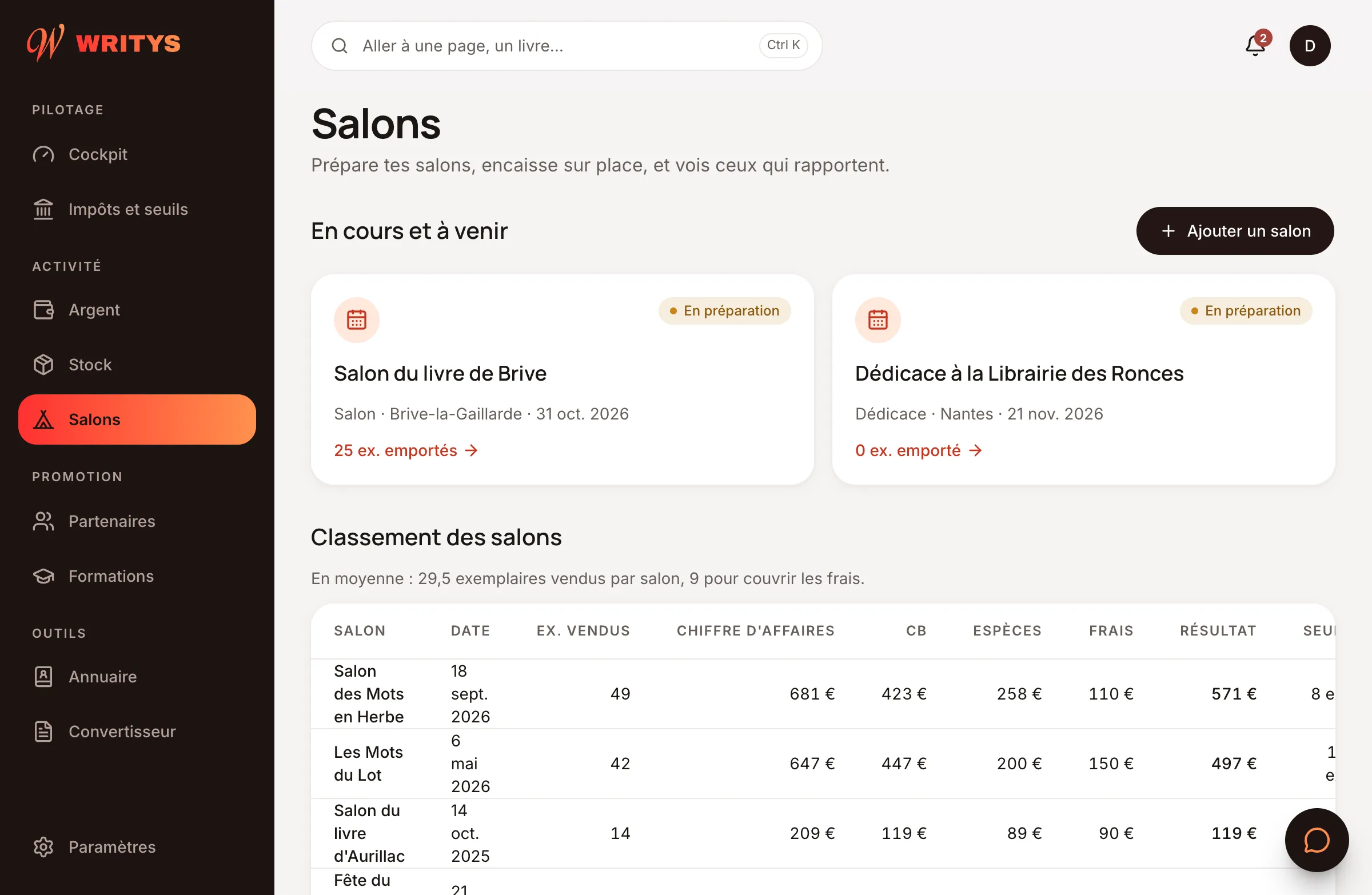This screenshot has width=1372, height=895.
Task: Click the DATE column header
Action: 470,631
